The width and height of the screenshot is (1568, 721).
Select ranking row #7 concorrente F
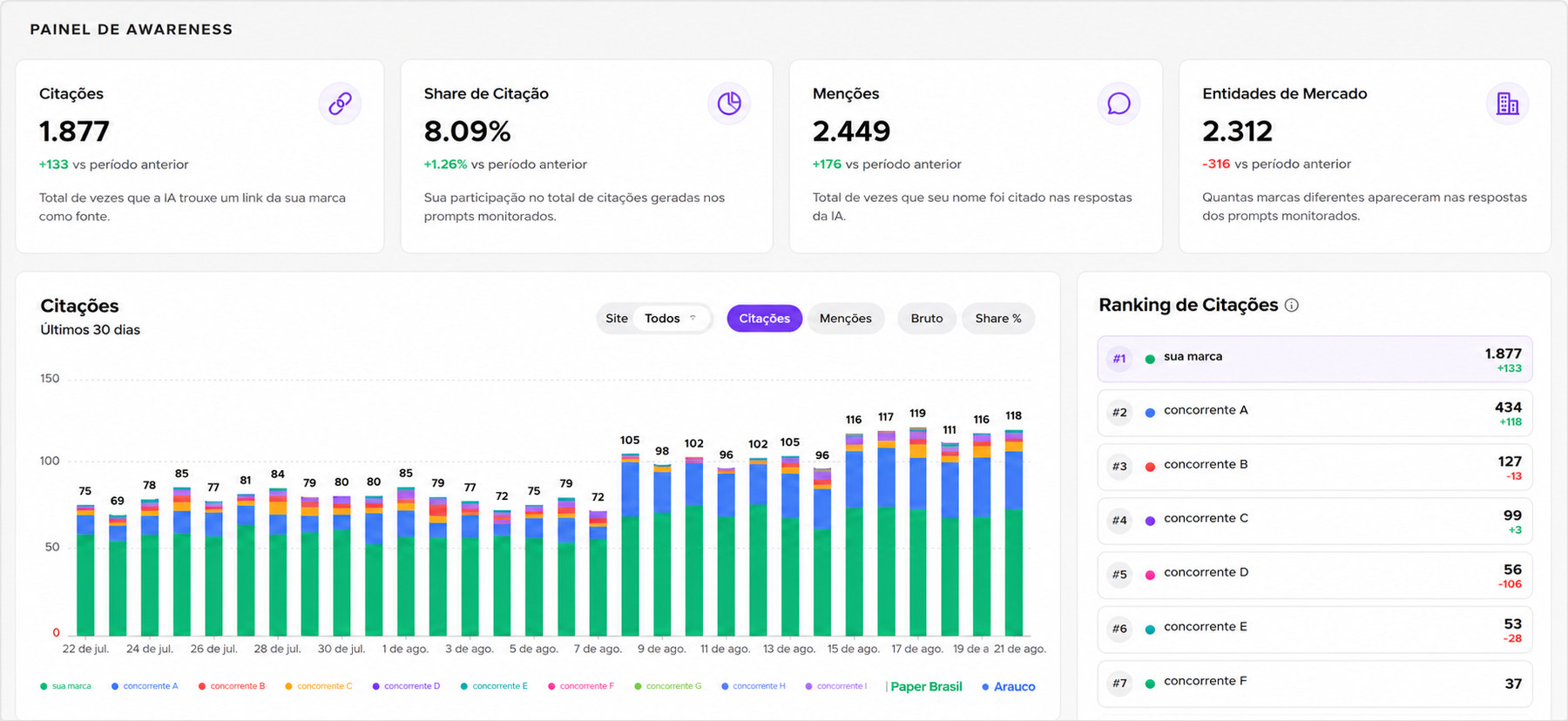[1315, 683]
